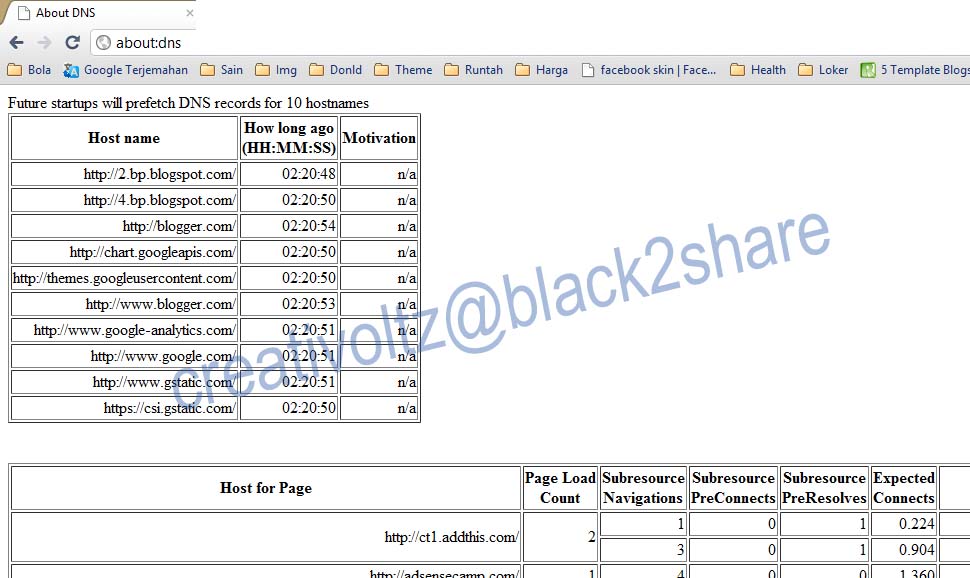Click http://www.blogger.com/ host cell
Image resolution: width=970 pixels, height=578 pixels.
point(124,304)
